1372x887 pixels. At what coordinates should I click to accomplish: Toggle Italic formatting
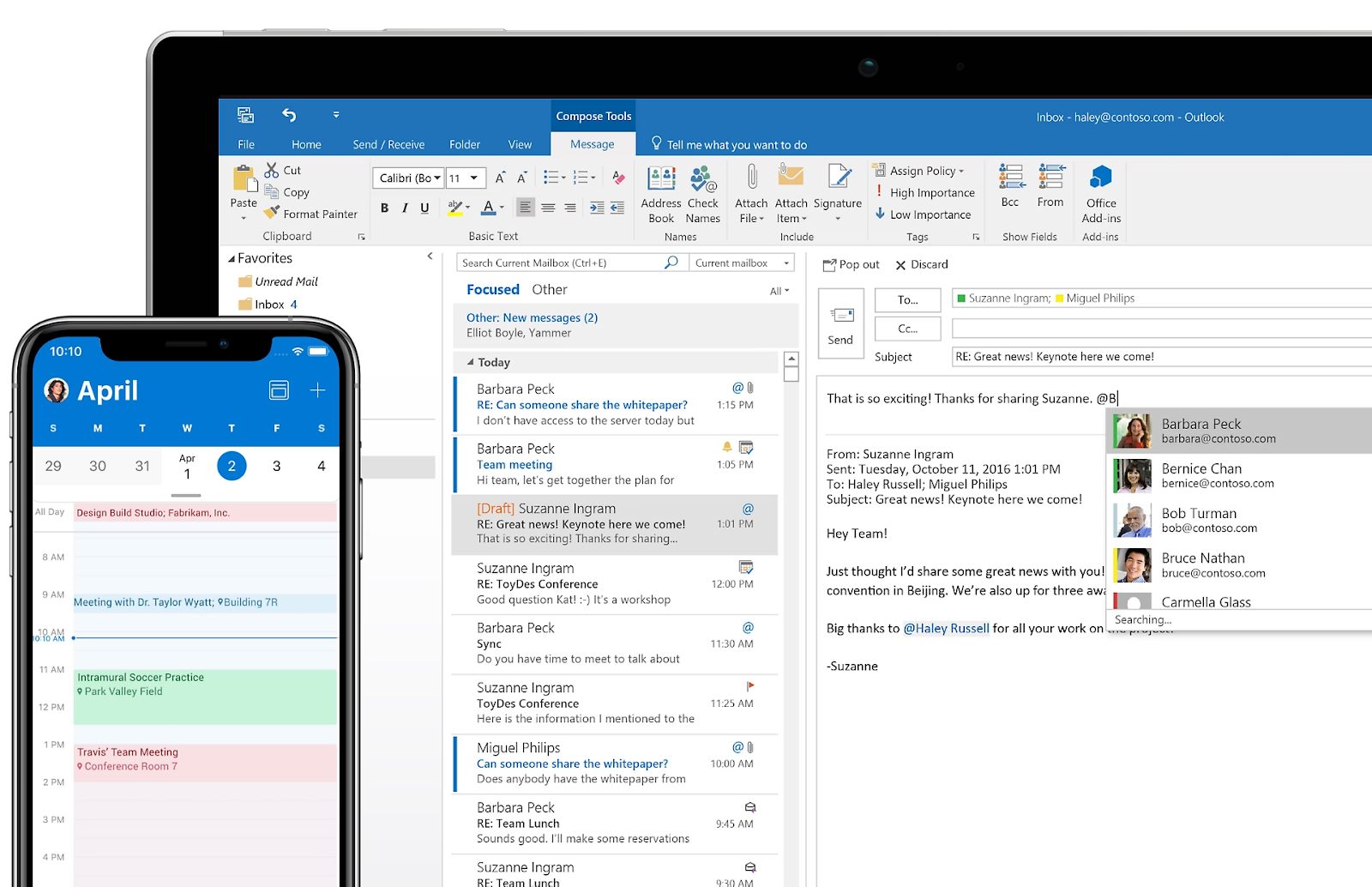[x=405, y=208]
